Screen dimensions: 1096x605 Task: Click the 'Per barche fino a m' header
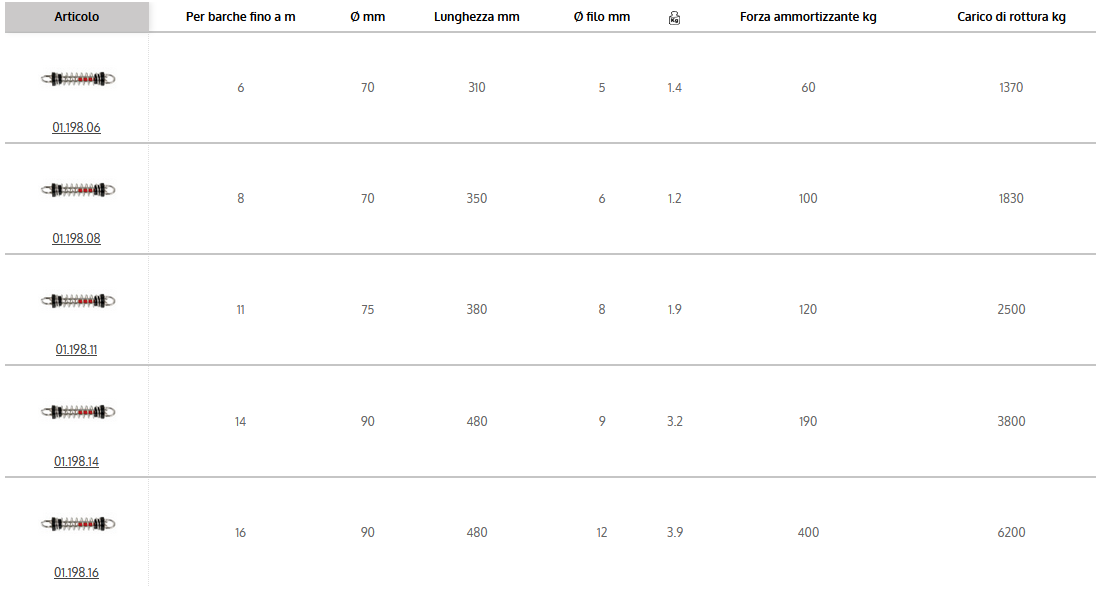pos(240,17)
